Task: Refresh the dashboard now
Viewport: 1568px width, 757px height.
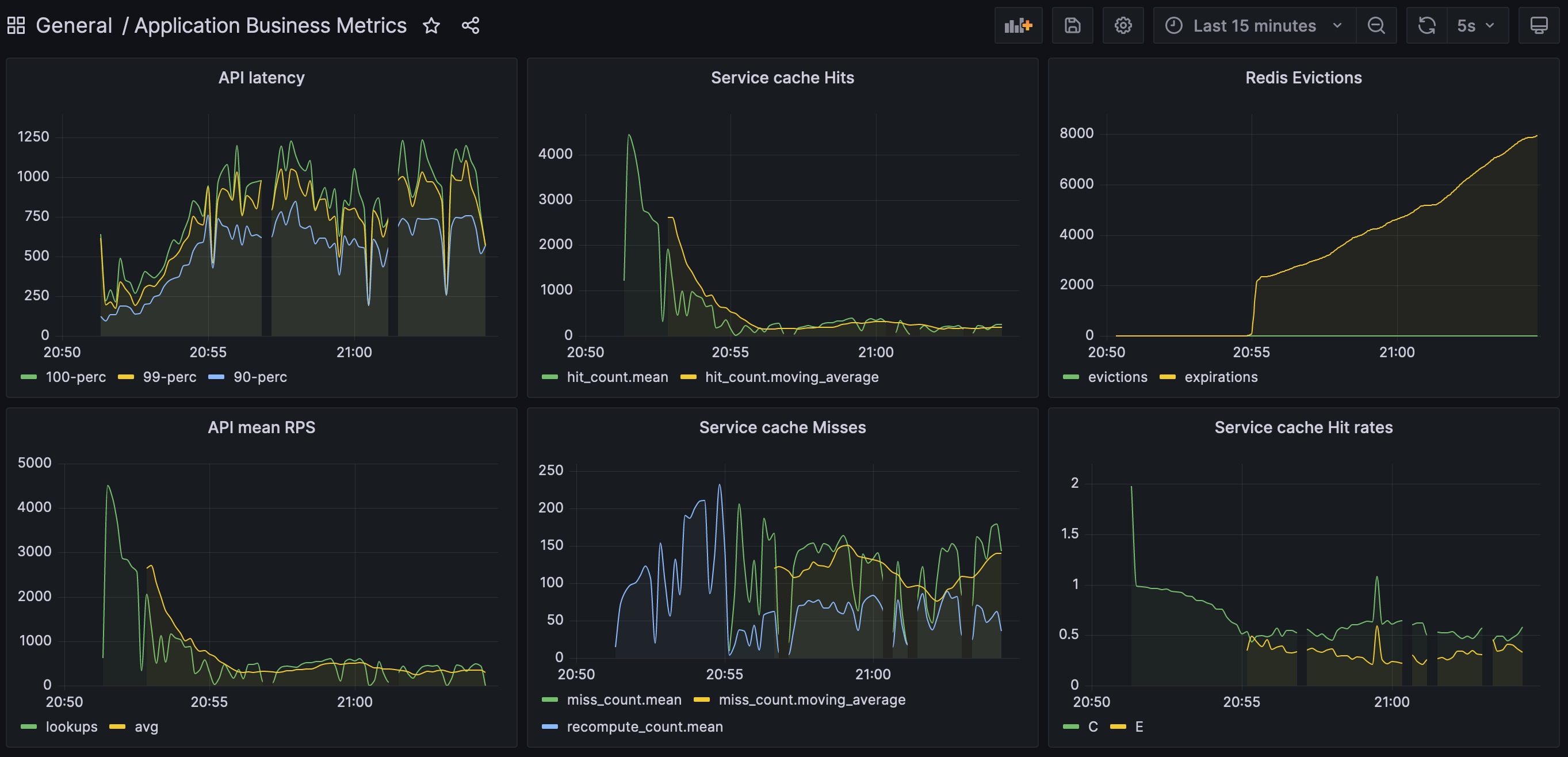Action: 1427,25
